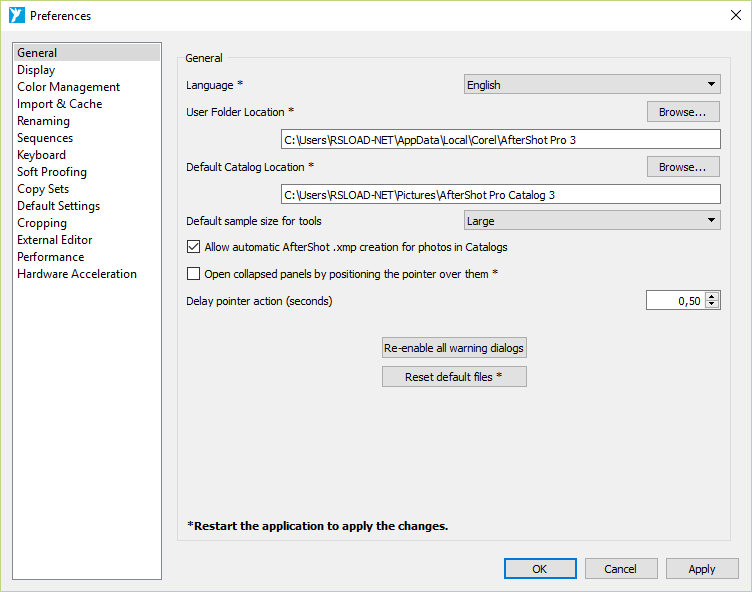Click the Apply button
This screenshot has width=752, height=592.
tap(702, 569)
